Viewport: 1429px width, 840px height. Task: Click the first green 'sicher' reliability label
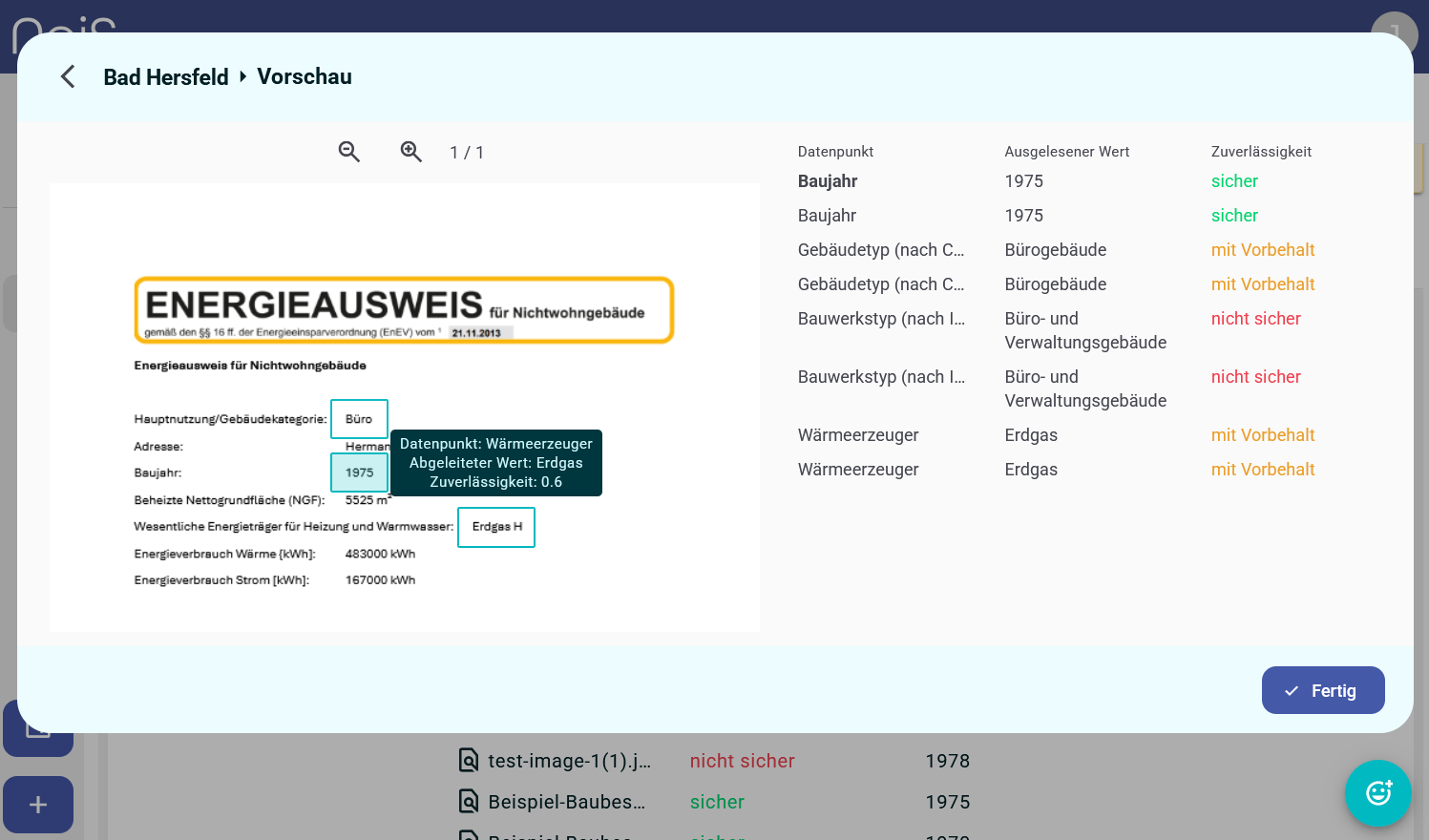(1234, 181)
